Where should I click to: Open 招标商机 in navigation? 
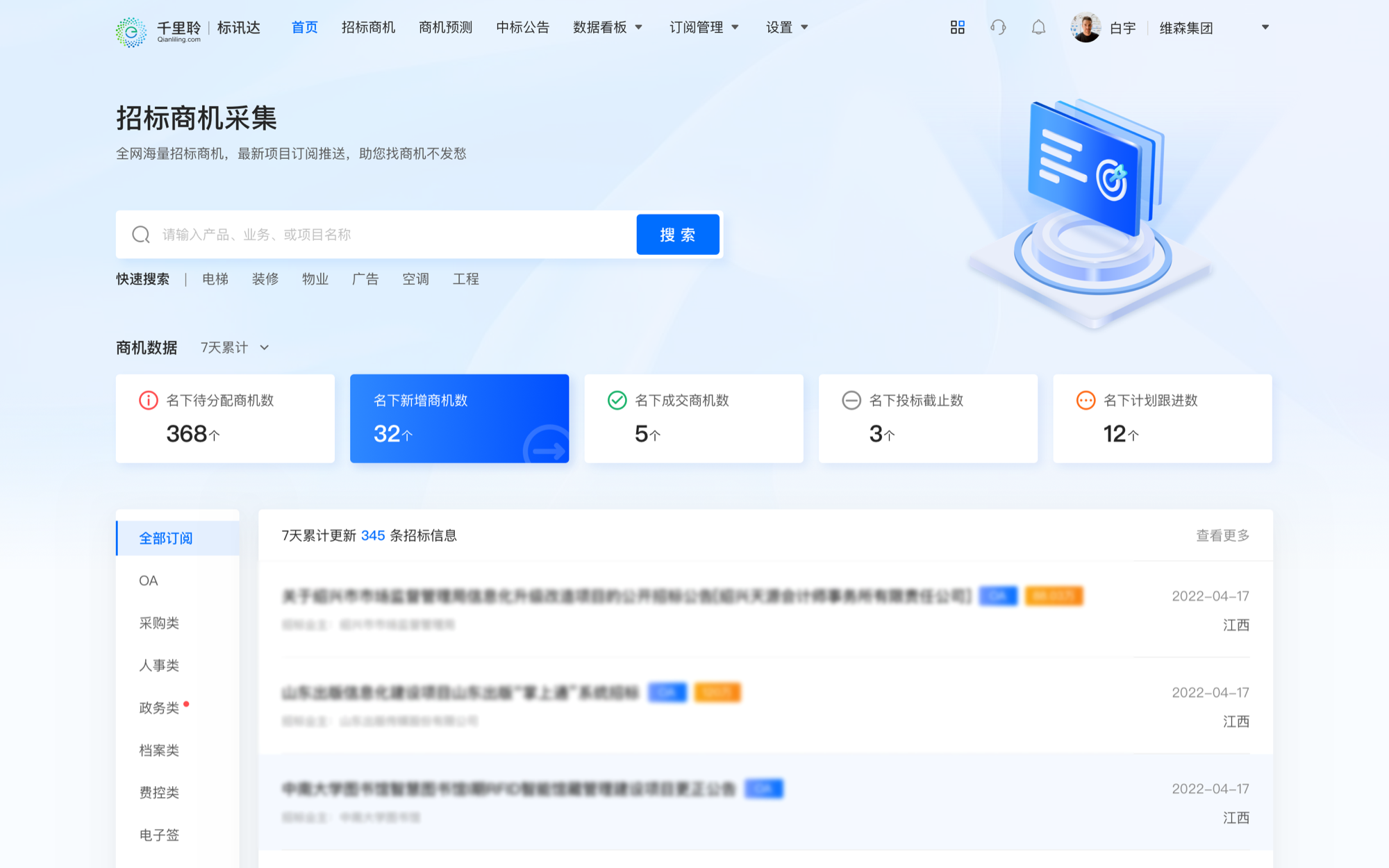point(368,27)
